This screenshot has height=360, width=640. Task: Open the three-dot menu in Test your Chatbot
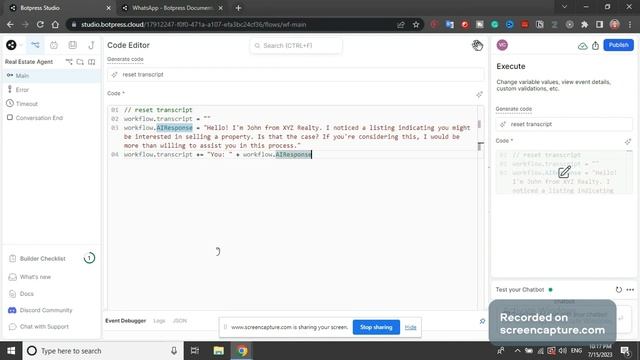(x=630, y=289)
